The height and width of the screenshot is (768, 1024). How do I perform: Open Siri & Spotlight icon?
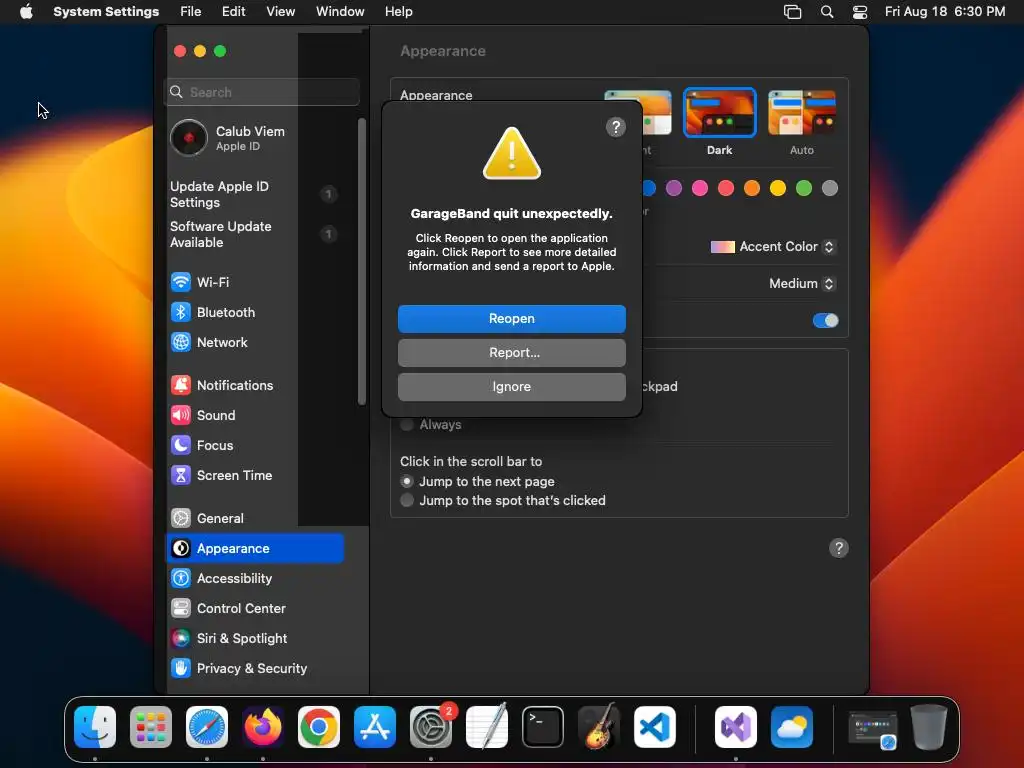(x=181, y=639)
